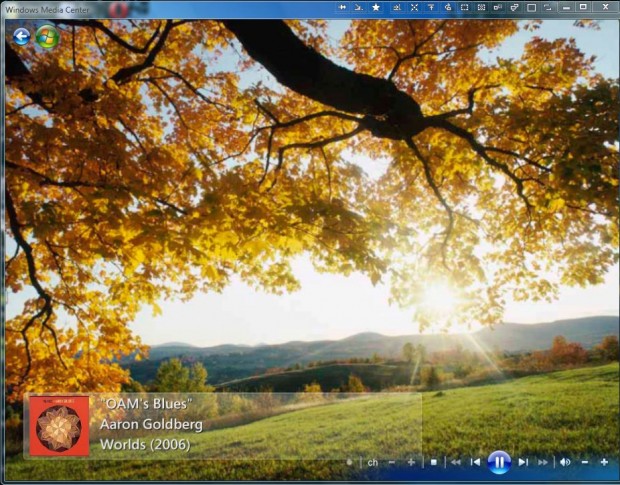Decrease volume with the minus button
This screenshot has width=620, height=485.
tap(585, 462)
